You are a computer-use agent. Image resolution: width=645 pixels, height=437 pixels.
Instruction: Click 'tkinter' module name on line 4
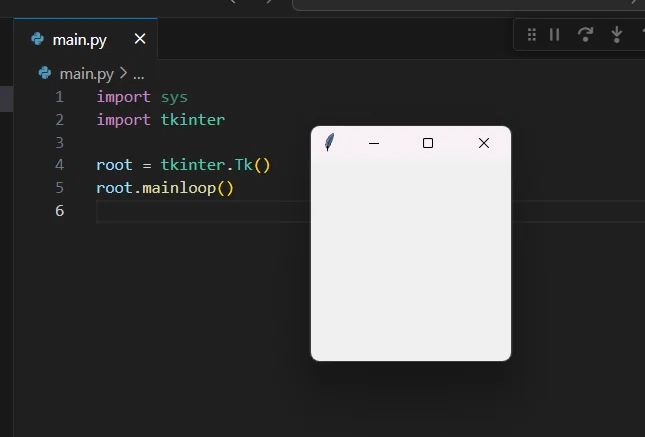(193, 165)
